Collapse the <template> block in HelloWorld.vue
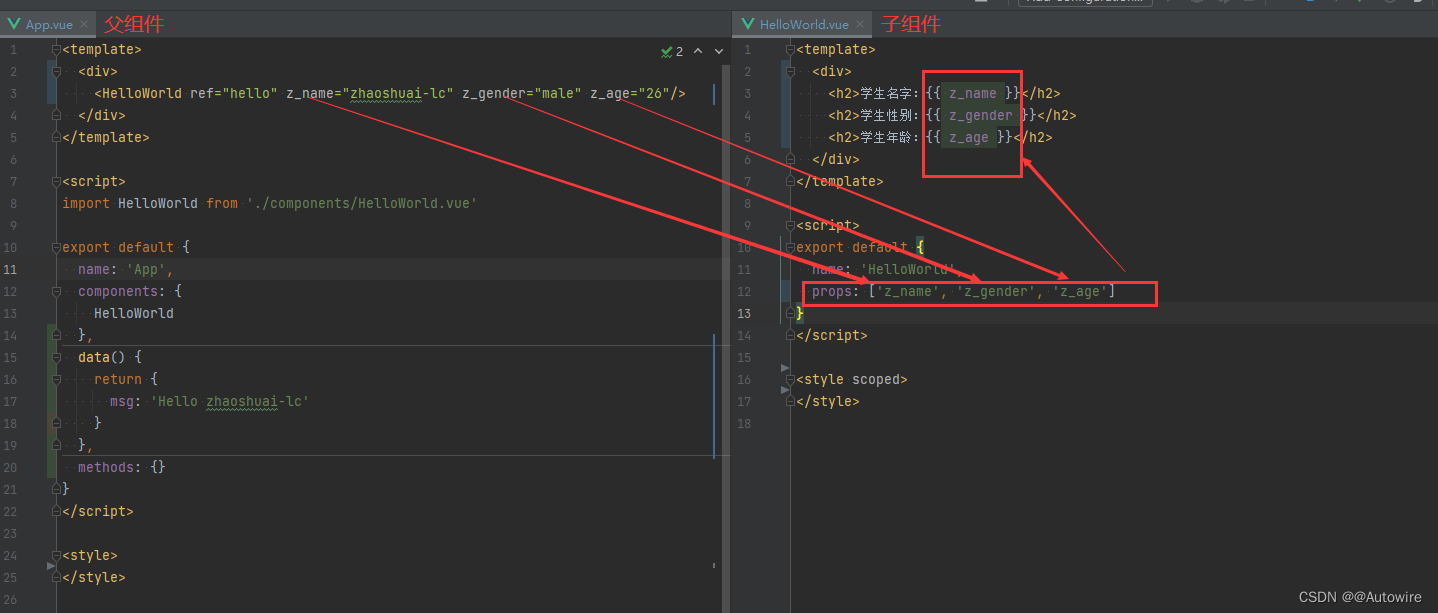 (x=791, y=49)
